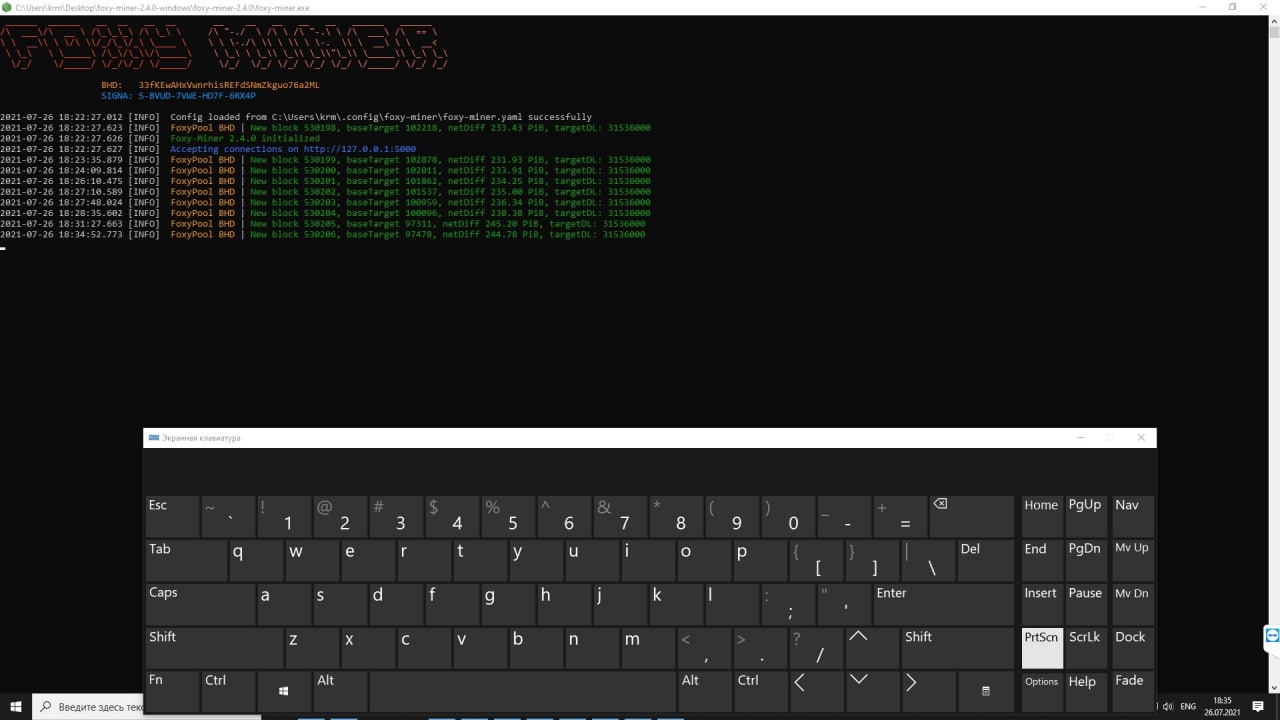
Task: Click the context menu key on the keyboard
Action: pos(985,691)
